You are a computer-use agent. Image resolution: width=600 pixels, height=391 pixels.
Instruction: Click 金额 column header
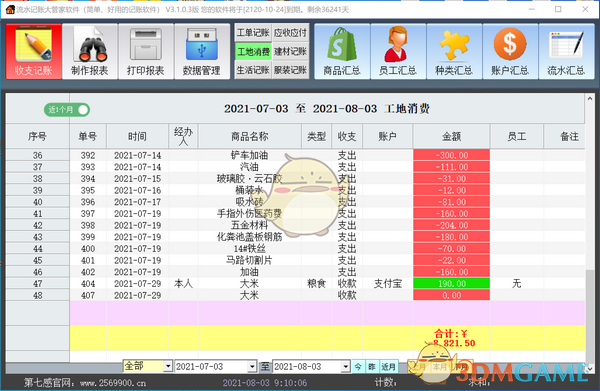pos(452,136)
